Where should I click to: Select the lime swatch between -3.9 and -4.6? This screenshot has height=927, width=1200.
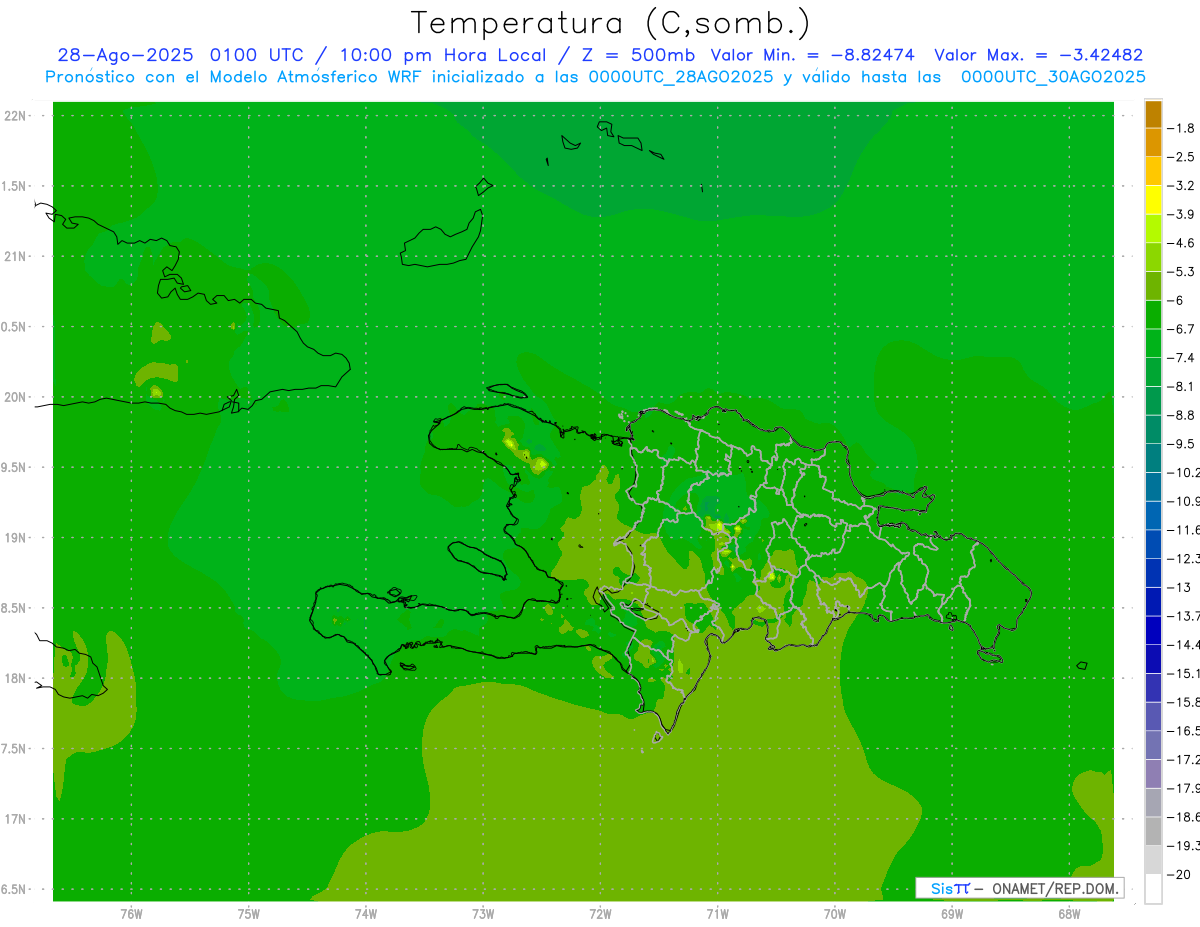coord(1153,229)
